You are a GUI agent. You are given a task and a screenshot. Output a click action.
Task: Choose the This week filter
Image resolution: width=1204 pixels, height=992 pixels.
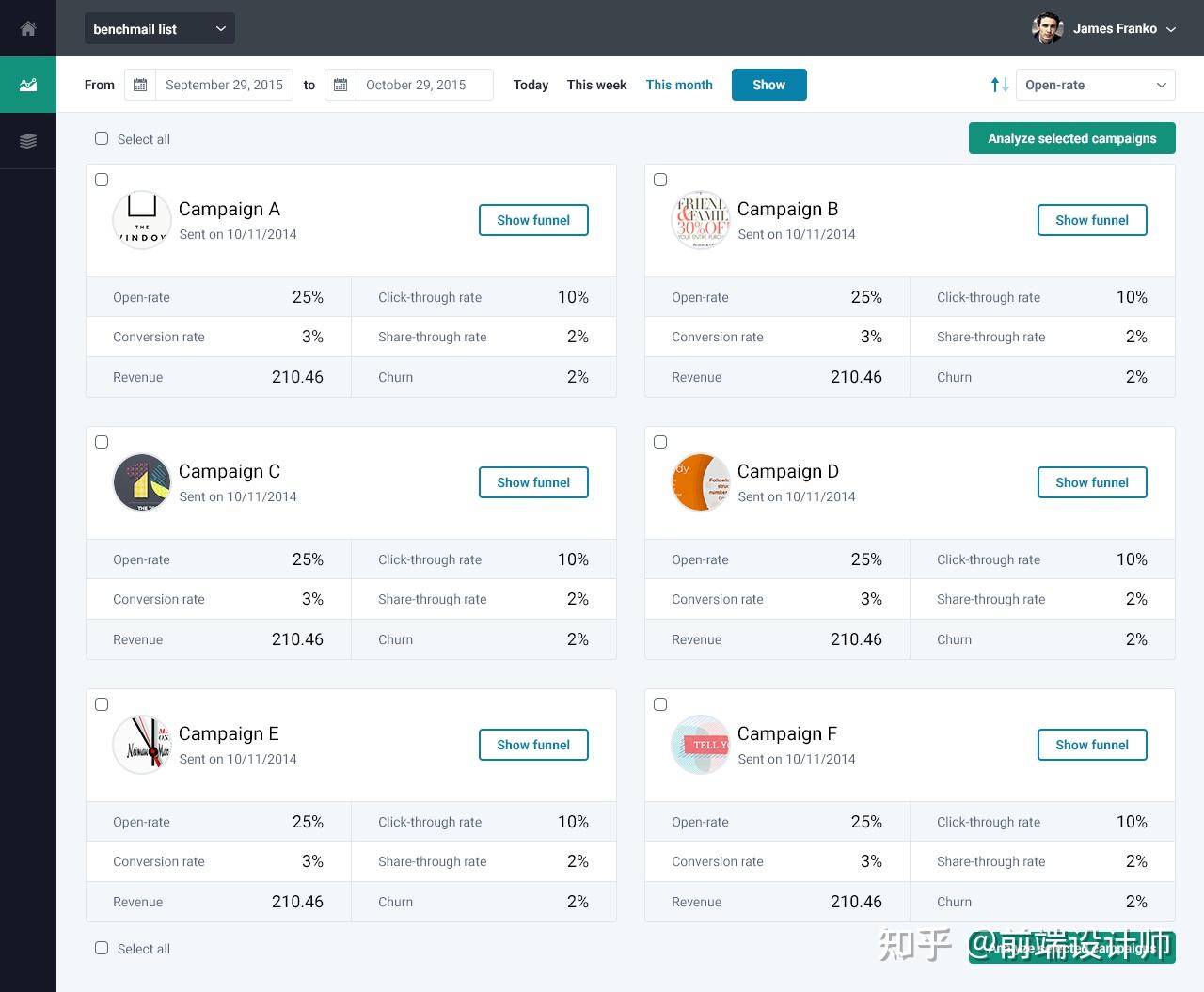pyautogui.click(x=596, y=85)
